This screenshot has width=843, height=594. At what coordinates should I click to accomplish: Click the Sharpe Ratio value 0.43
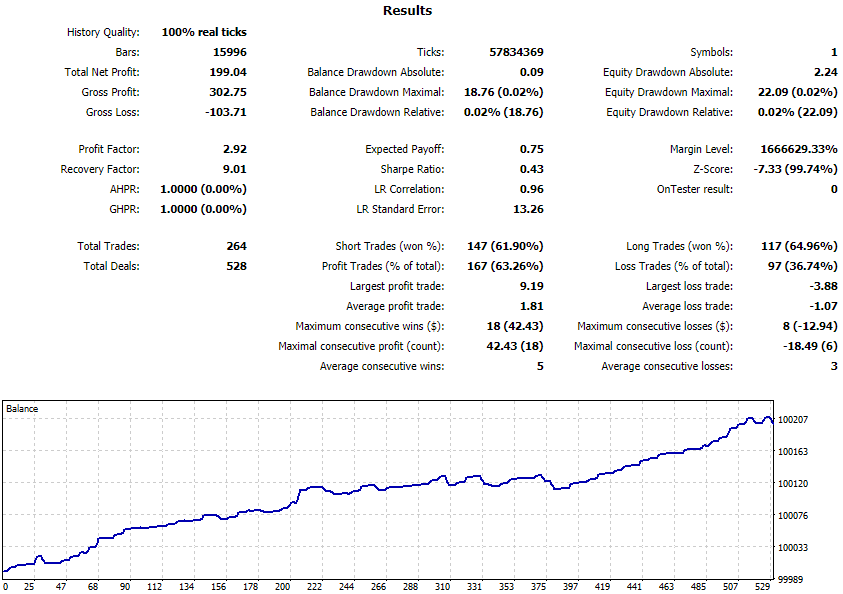tap(532, 169)
